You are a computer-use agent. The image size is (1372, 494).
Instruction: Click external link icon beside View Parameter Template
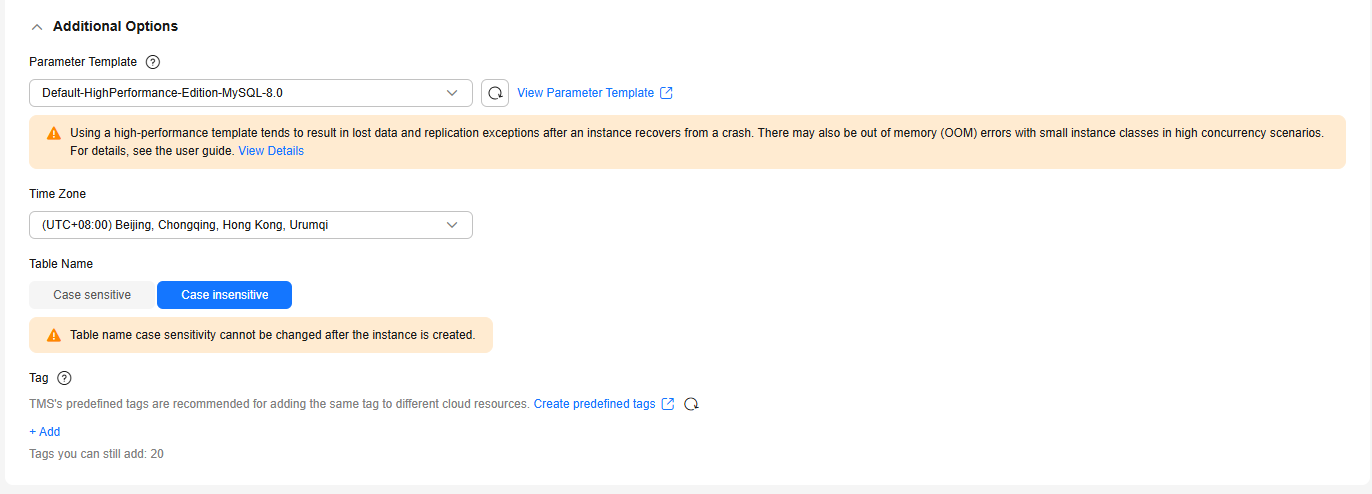pyautogui.click(x=667, y=93)
